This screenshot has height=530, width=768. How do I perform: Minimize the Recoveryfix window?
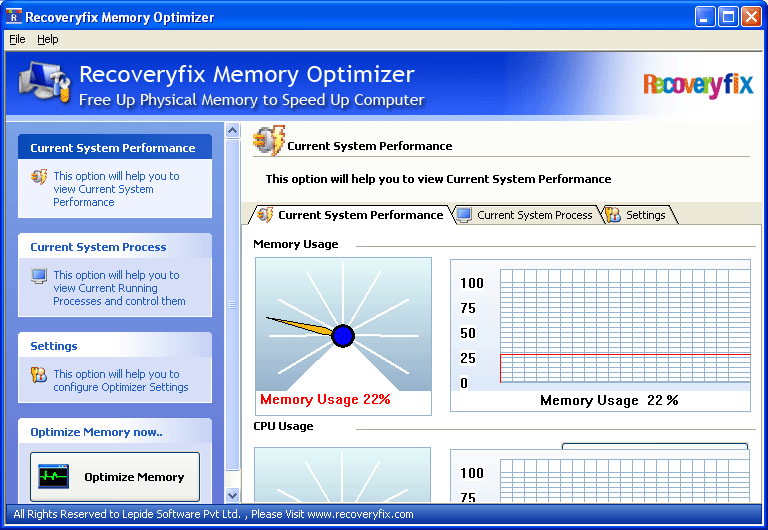pos(704,17)
